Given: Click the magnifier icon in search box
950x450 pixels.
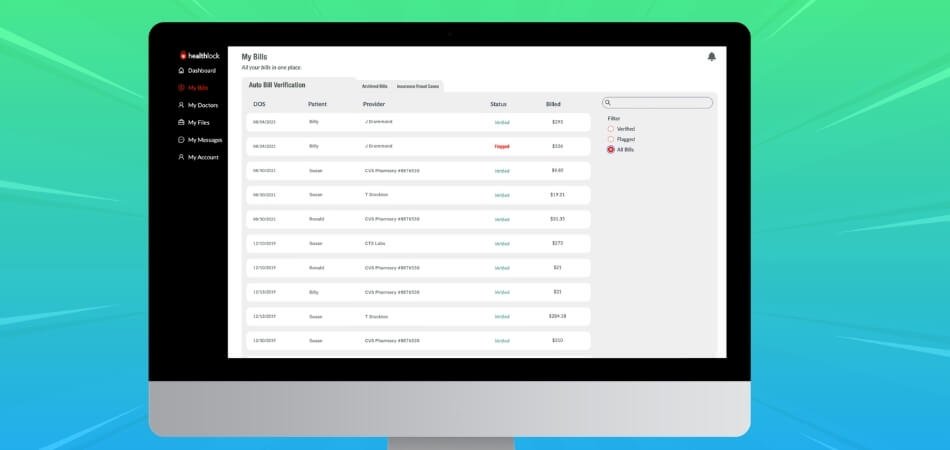Looking at the screenshot, I should point(608,103).
